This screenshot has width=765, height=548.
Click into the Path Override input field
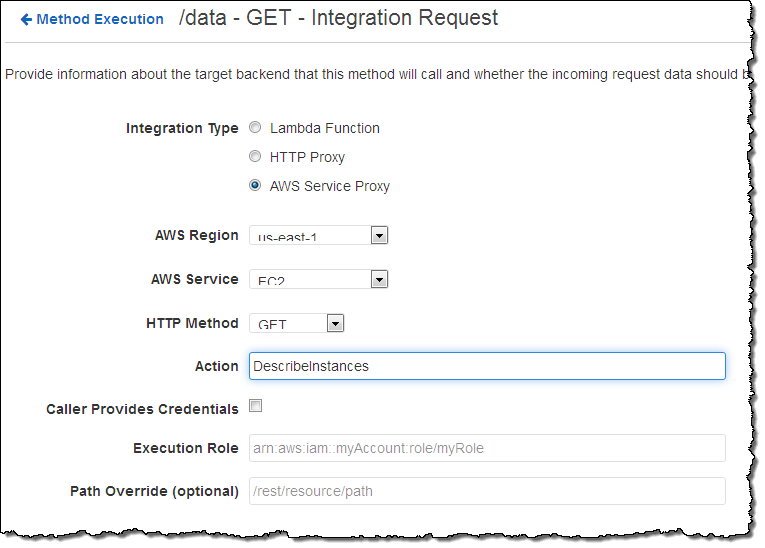(x=487, y=491)
